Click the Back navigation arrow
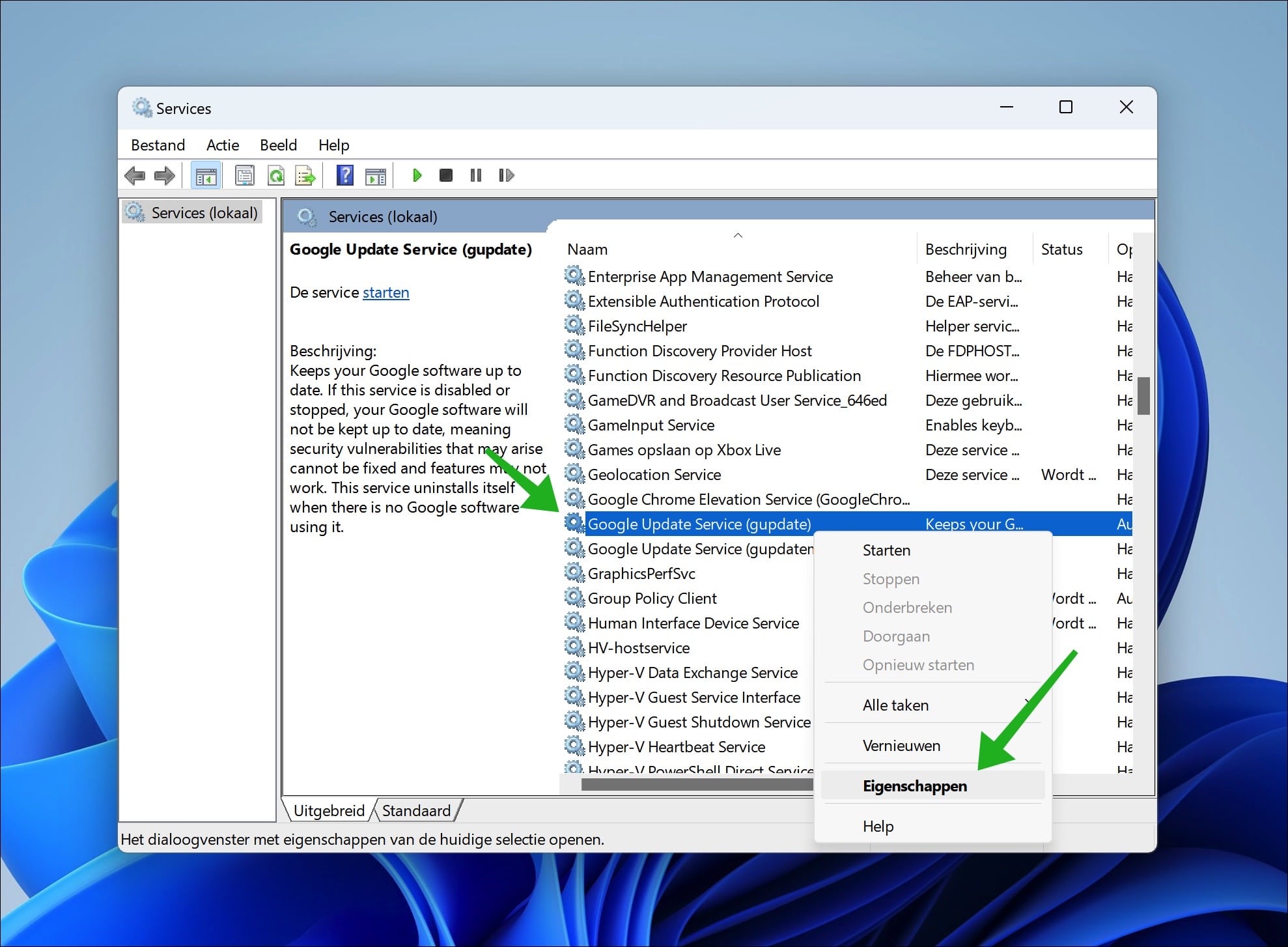 (135, 175)
